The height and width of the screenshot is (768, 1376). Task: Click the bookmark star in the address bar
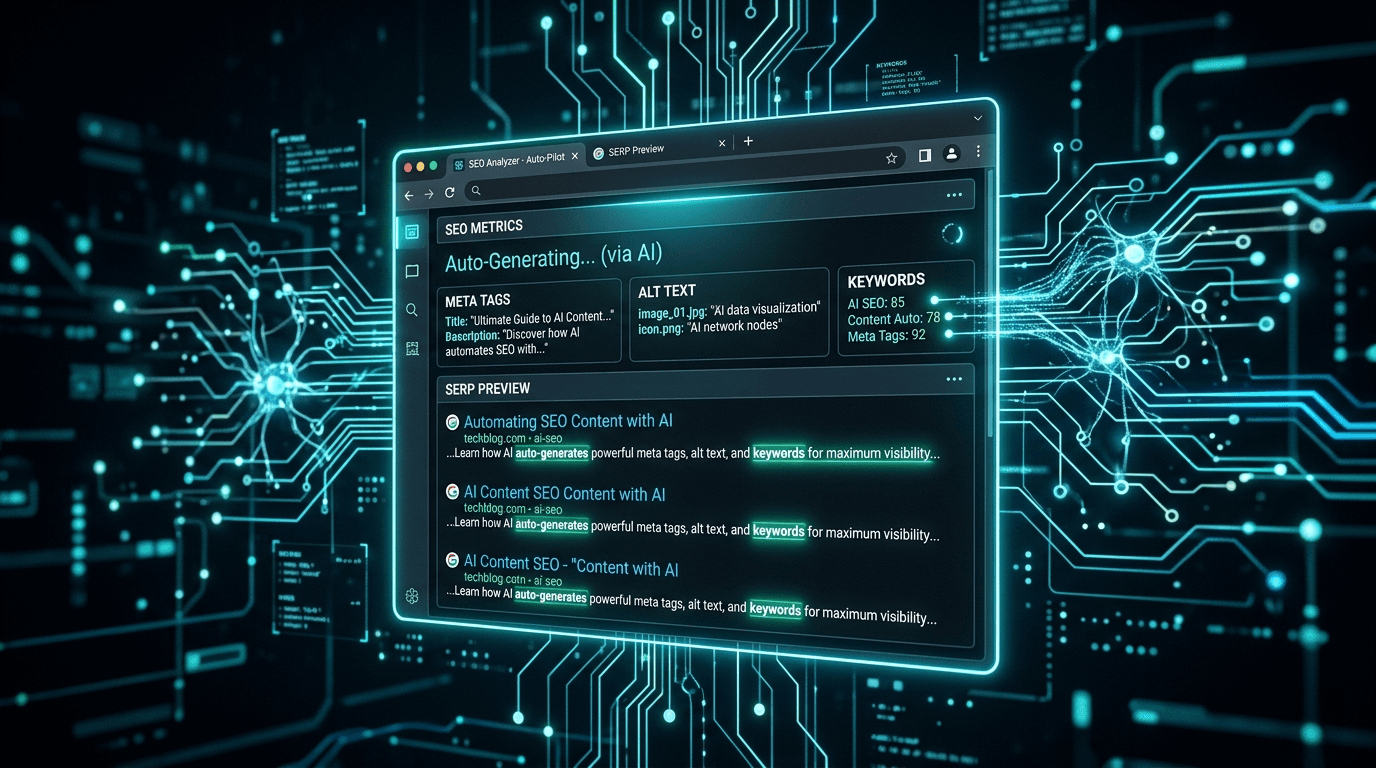click(890, 158)
